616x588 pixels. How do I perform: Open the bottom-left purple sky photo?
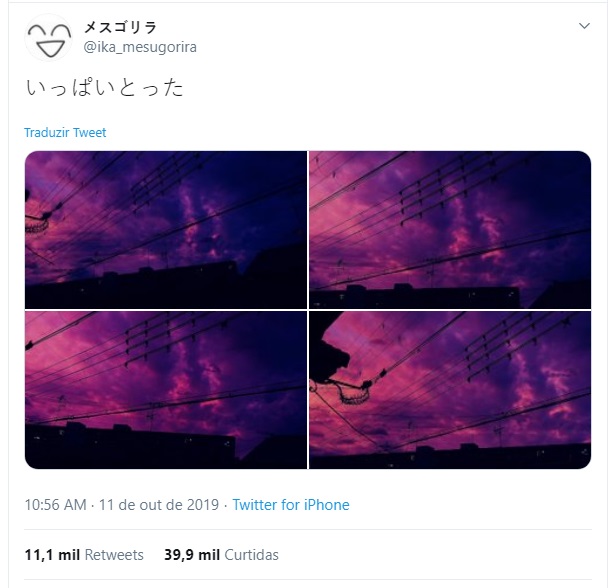click(166, 390)
